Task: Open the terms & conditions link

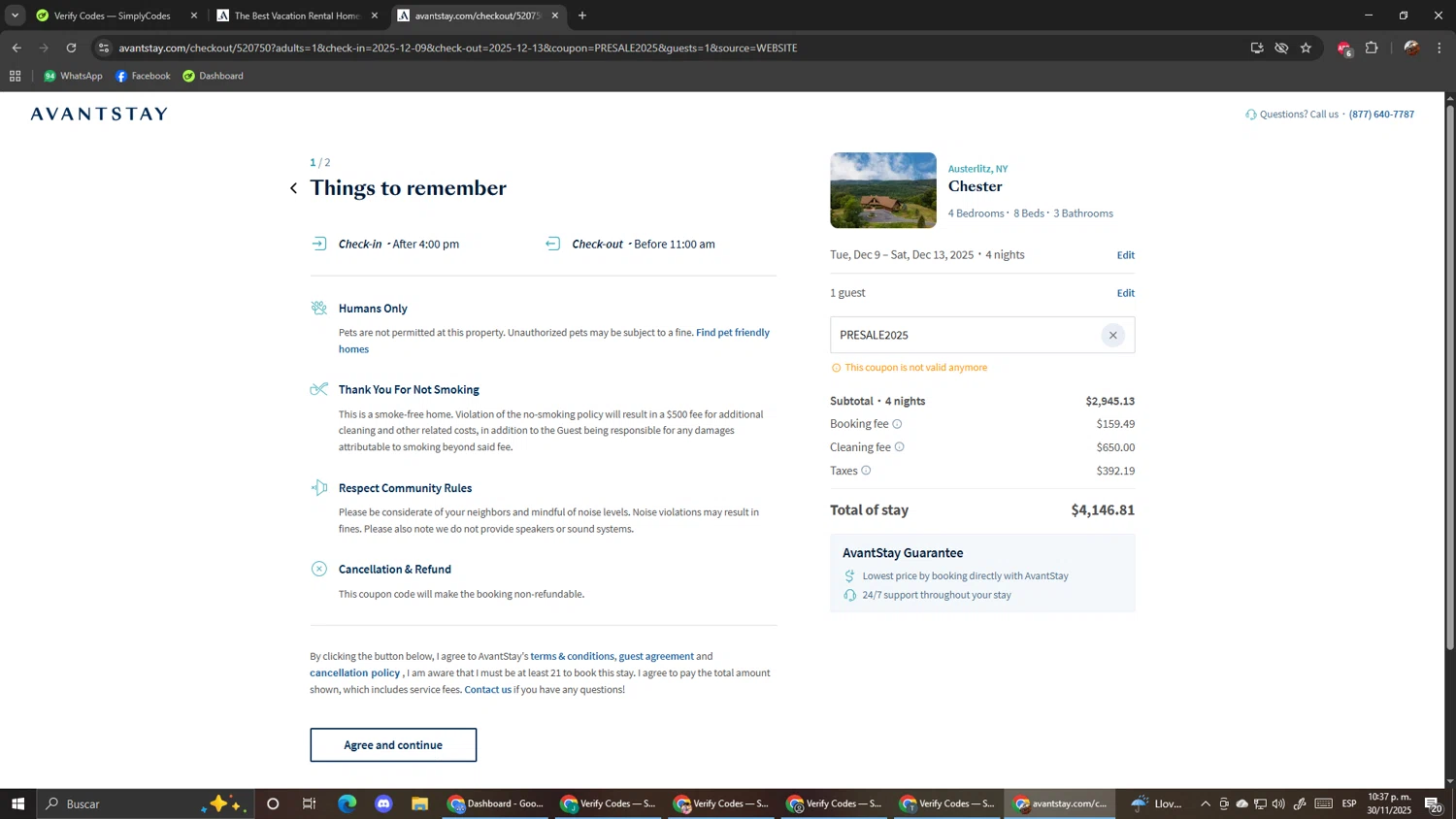Action: [x=572, y=657]
